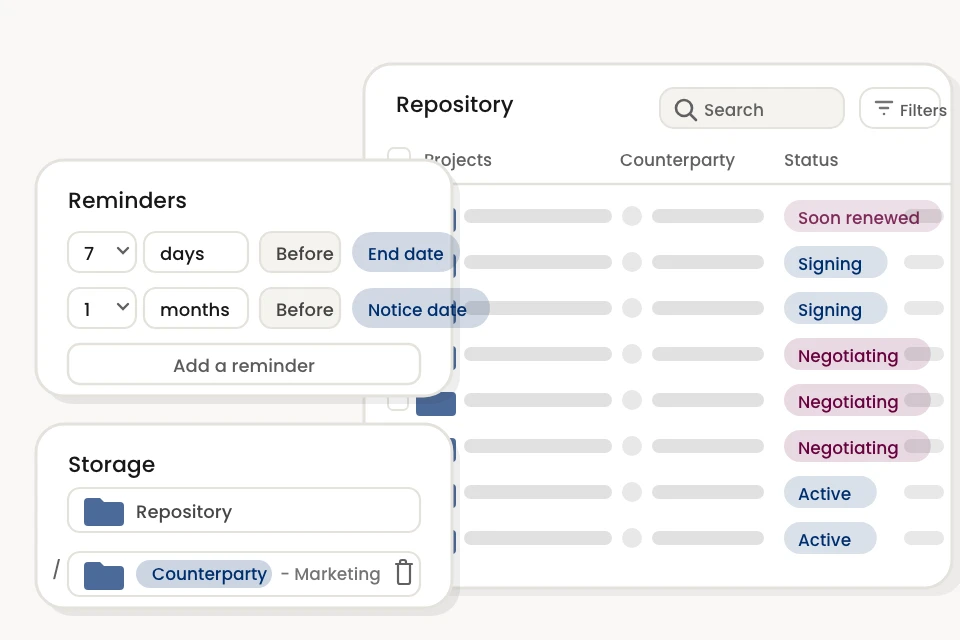
Task: Open the 7 number dropdown in Reminders
Action: pos(102,252)
